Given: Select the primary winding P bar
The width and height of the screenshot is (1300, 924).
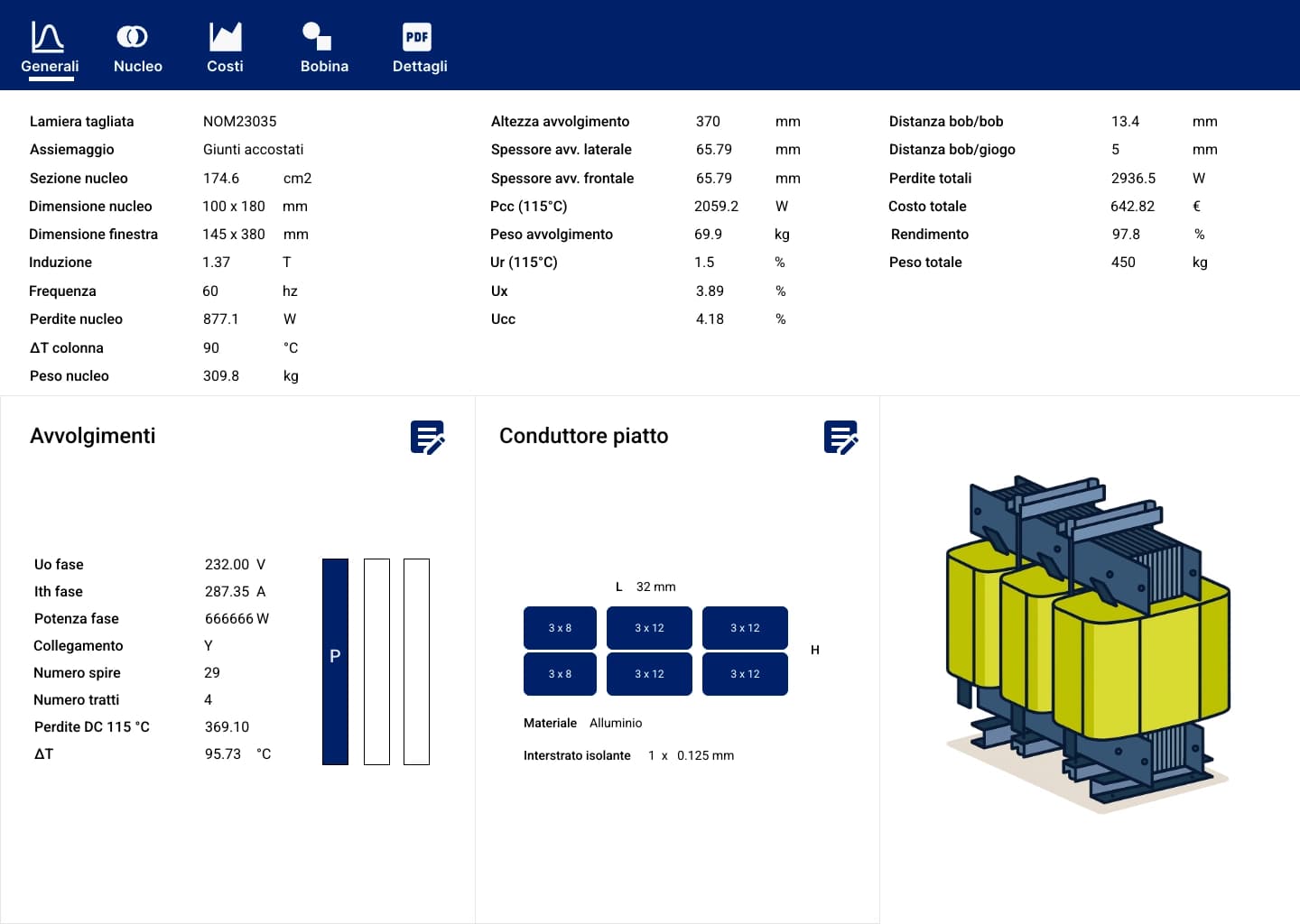Looking at the screenshot, I should (x=335, y=661).
